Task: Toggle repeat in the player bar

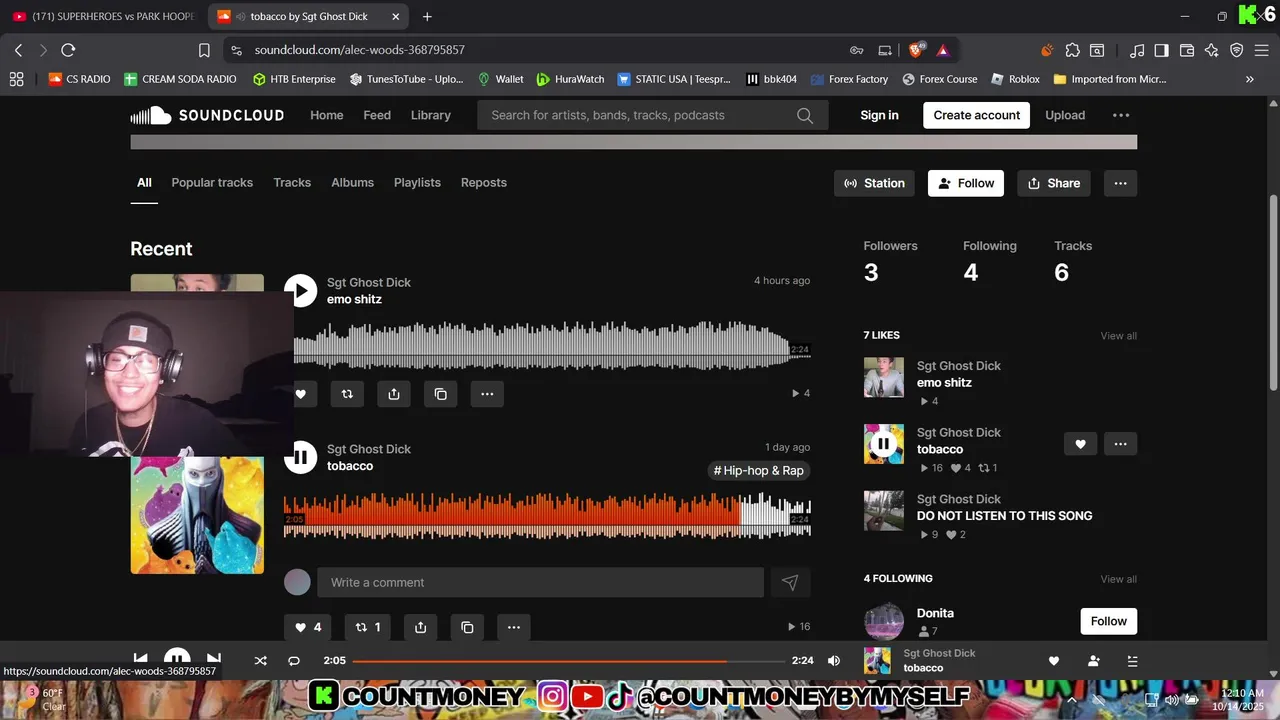Action: click(294, 661)
